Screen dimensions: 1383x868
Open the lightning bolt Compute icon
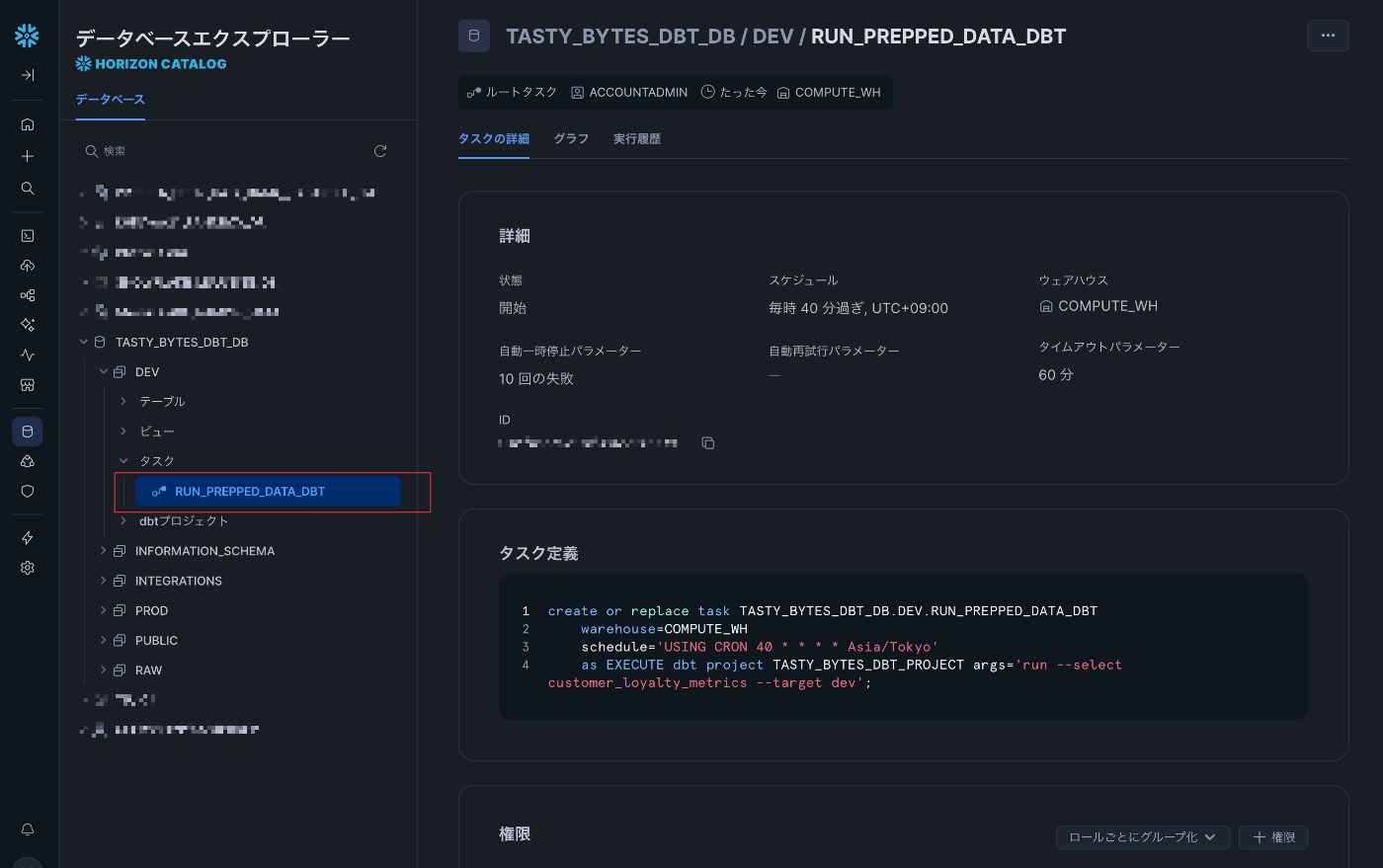tap(28, 538)
